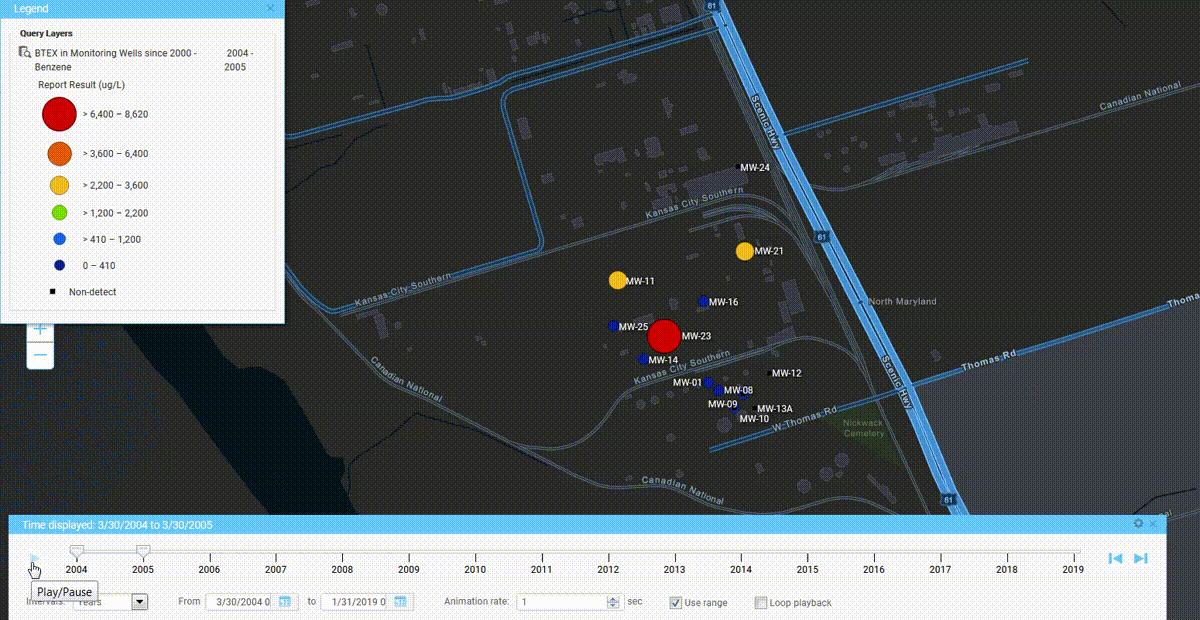Enable Loop playback checkbox
Screen dimensions: 1200x620
(x=761, y=603)
